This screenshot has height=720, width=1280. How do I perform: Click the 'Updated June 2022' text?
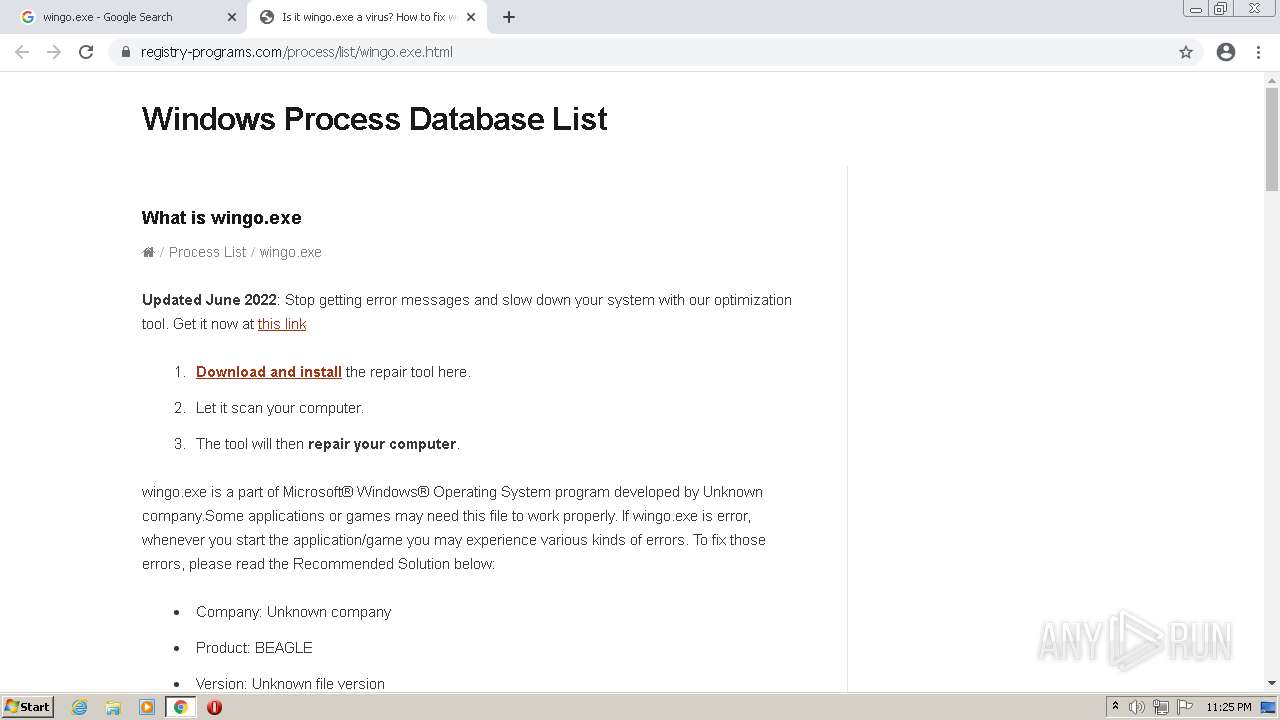click(209, 300)
